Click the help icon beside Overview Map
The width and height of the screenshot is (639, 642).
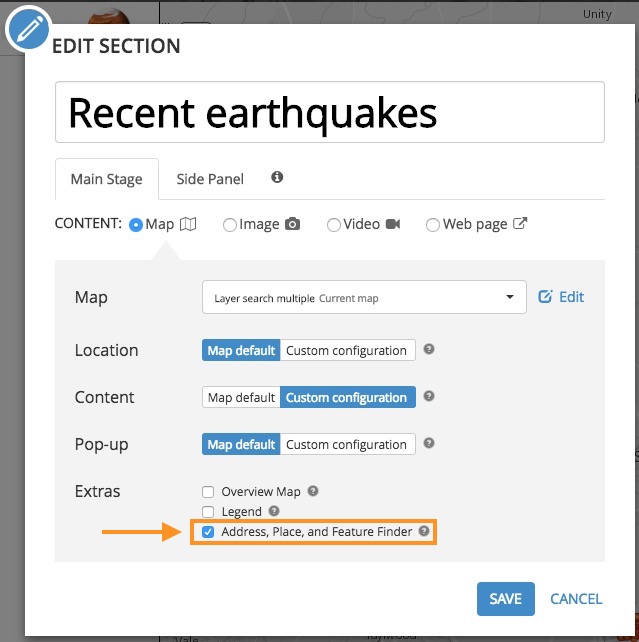click(x=313, y=491)
